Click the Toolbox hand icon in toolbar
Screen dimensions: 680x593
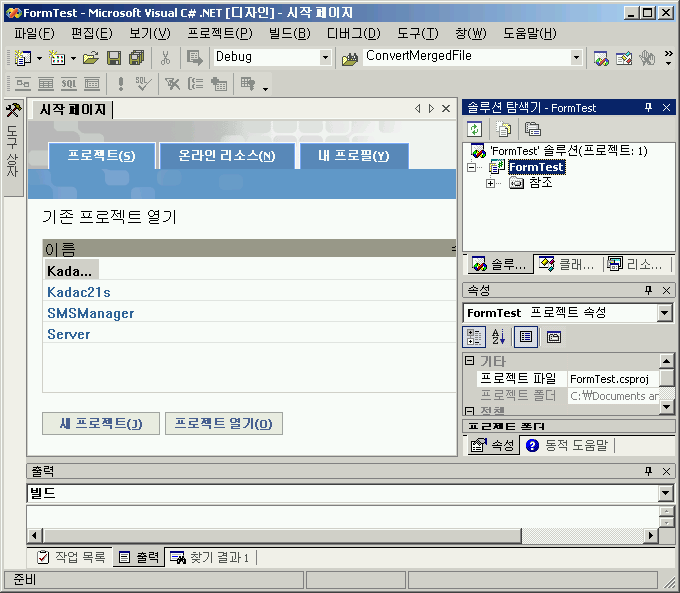click(x=647, y=58)
